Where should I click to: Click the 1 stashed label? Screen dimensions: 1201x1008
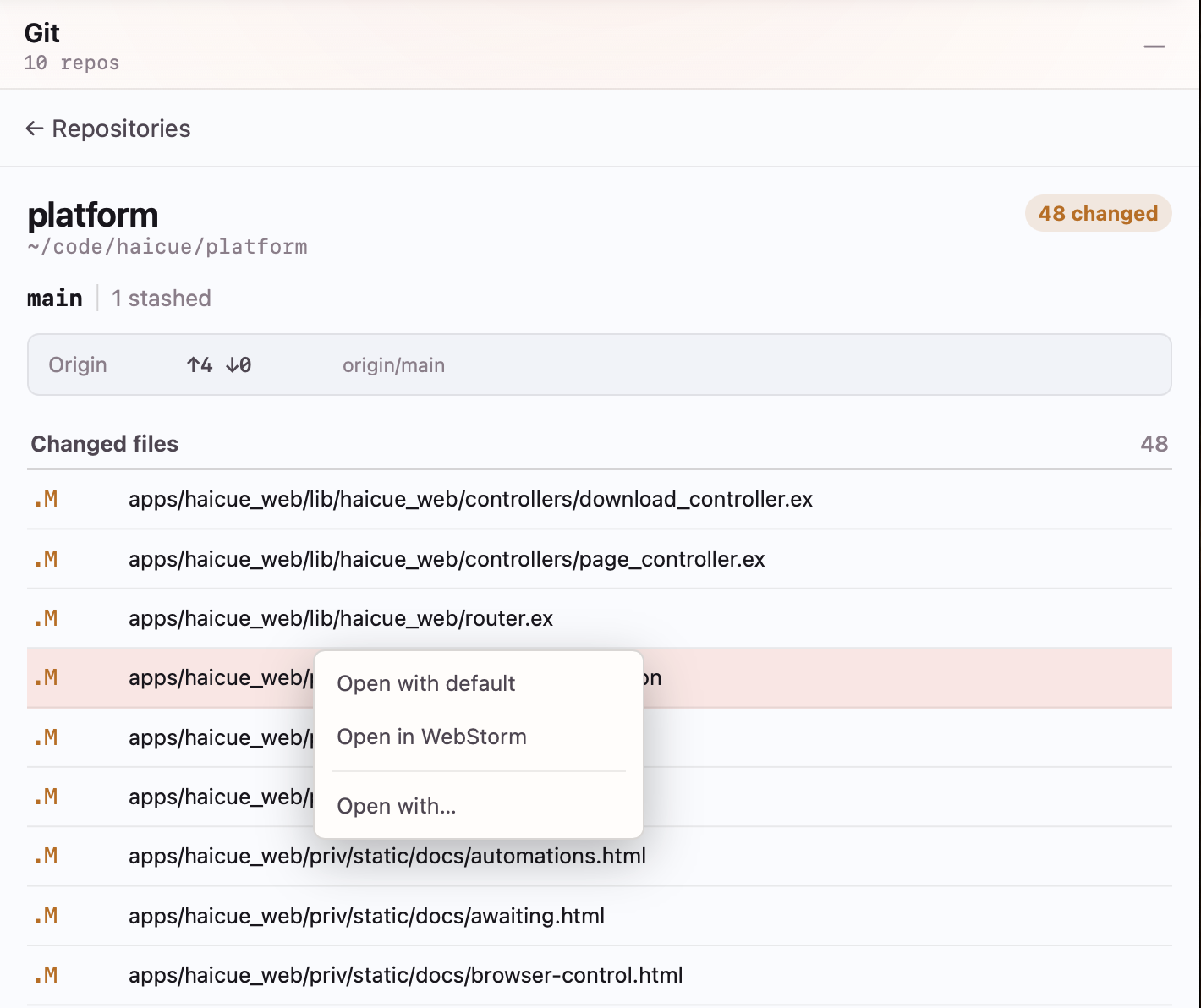click(162, 299)
